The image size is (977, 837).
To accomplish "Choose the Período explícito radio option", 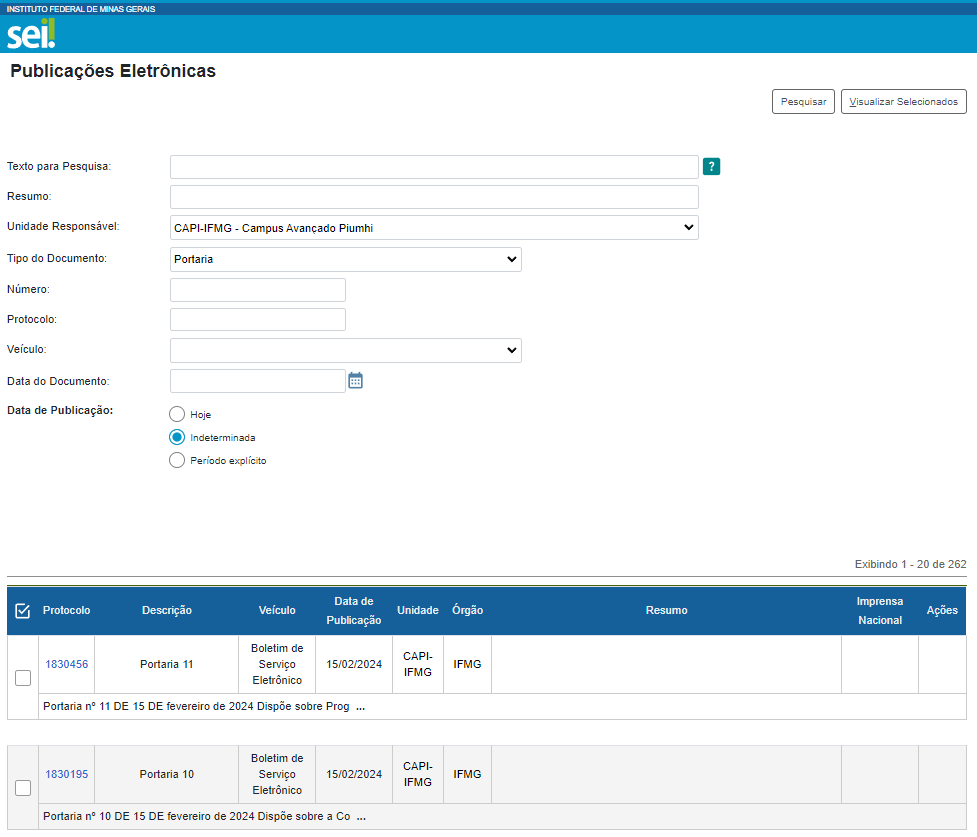I will (177, 461).
